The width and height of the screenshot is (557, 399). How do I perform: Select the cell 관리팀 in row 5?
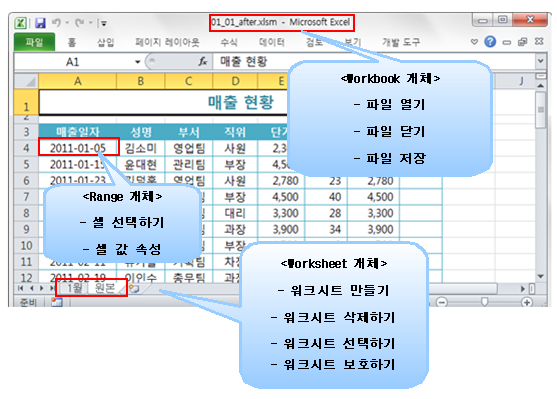(x=189, y=164)
